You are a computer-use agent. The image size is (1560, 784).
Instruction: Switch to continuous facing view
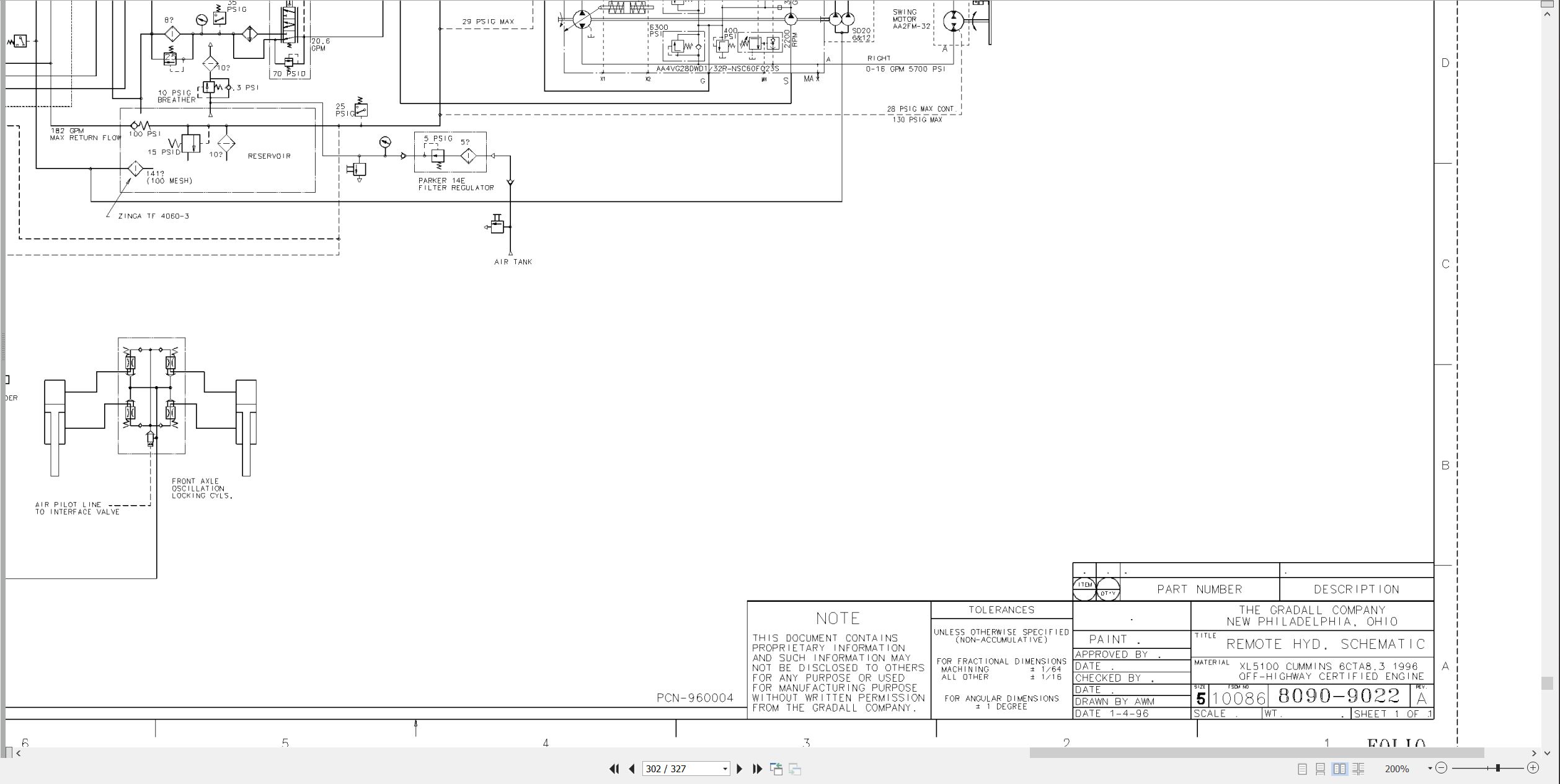click(1358, 769)
